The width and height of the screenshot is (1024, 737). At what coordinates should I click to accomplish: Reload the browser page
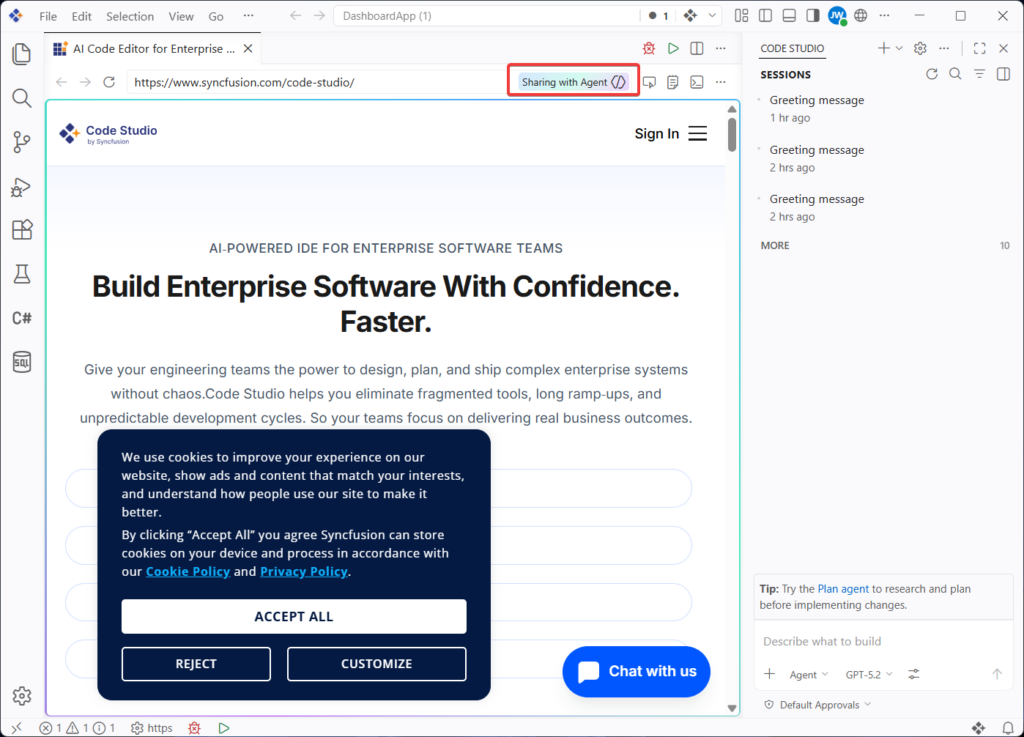pyautogui.click(x=109, y=82)
